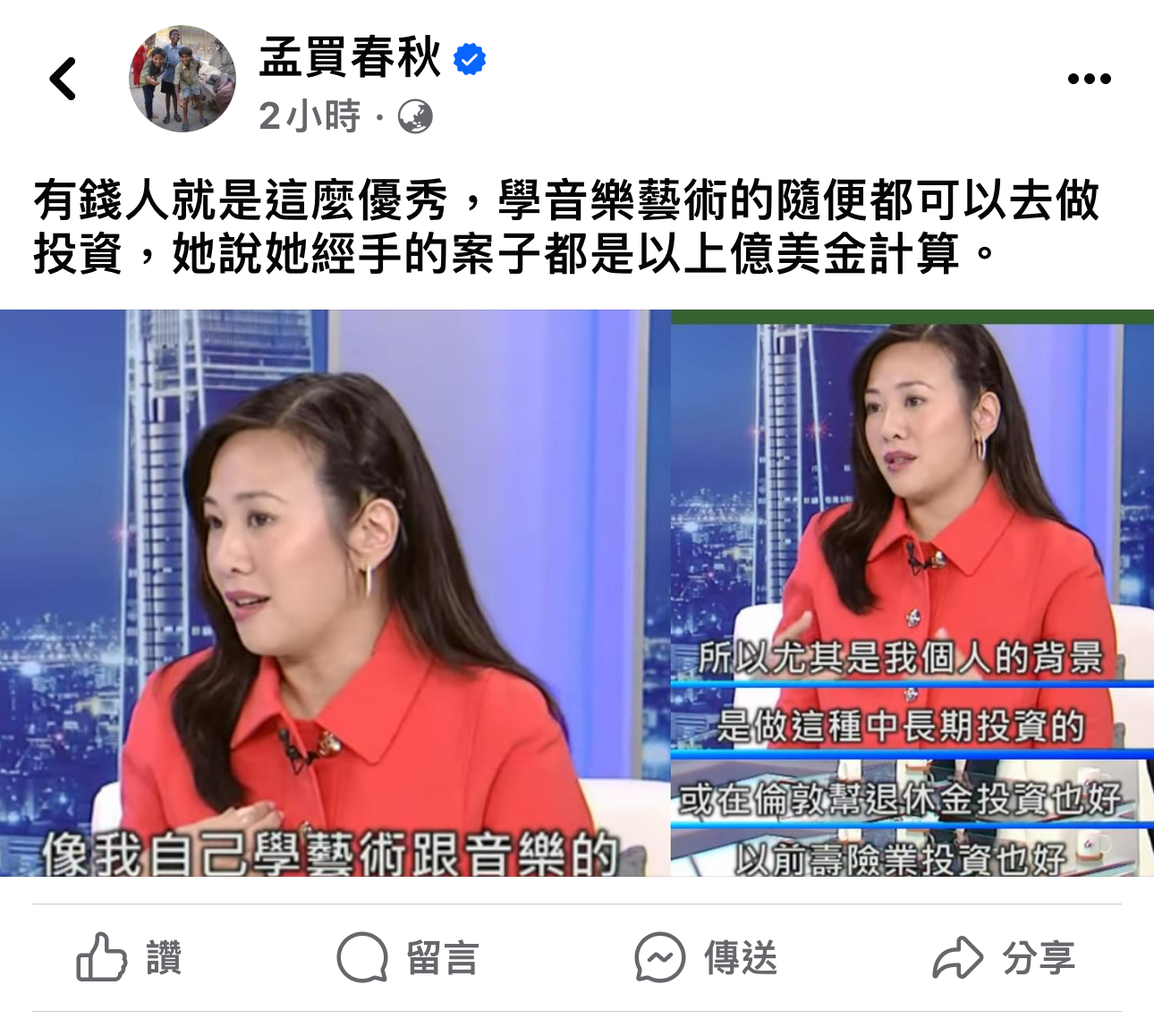Viewport: 1154px width, 1036px height.
Task: Send post via 傳送 label
Action: point(741,958)
